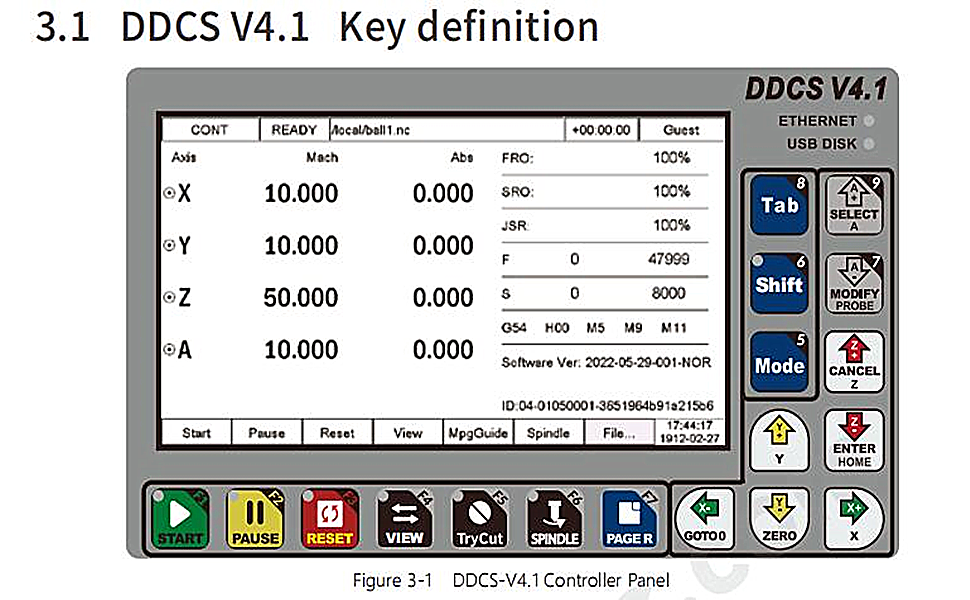Select the X axis radio indicator
This screenshot has height=600, width=970.
pyautogui.click(x=169, y=193)
